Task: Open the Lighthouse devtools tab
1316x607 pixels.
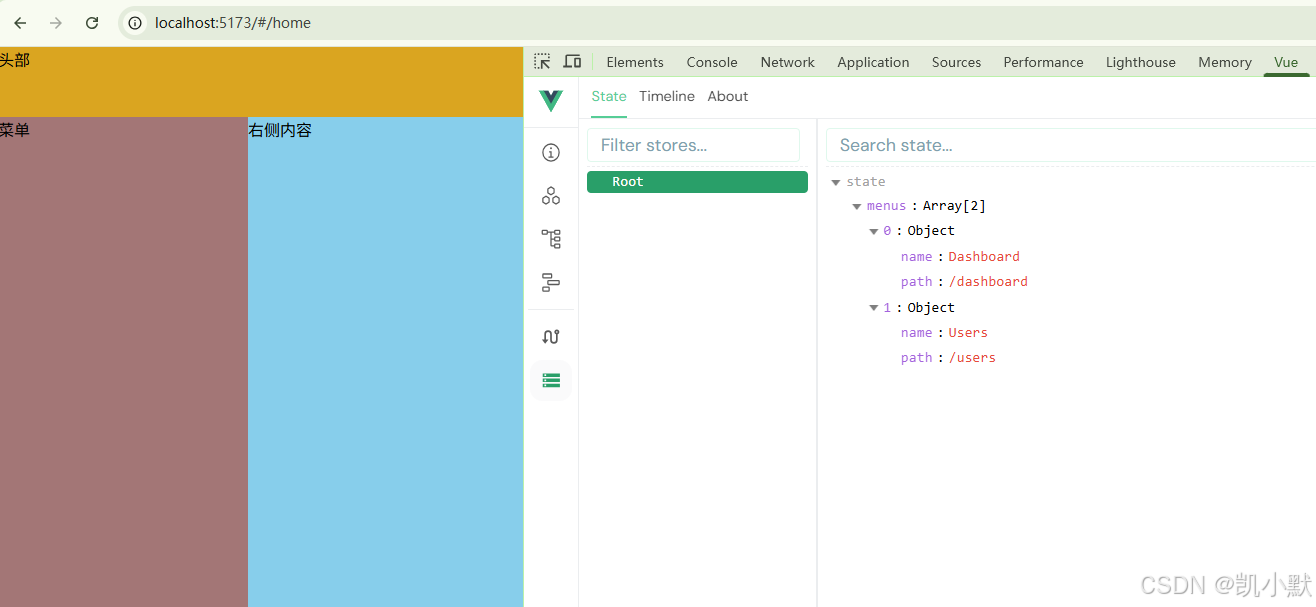Action: tap(1141, 62)
